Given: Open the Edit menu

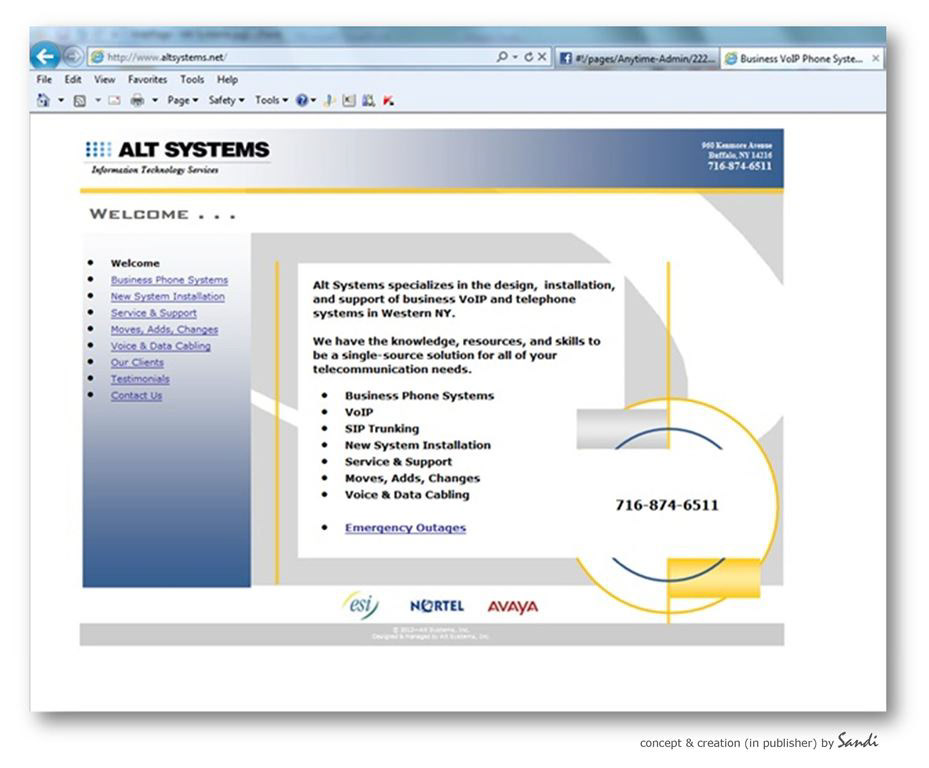Looking at the screenshot, I should 73,79.
